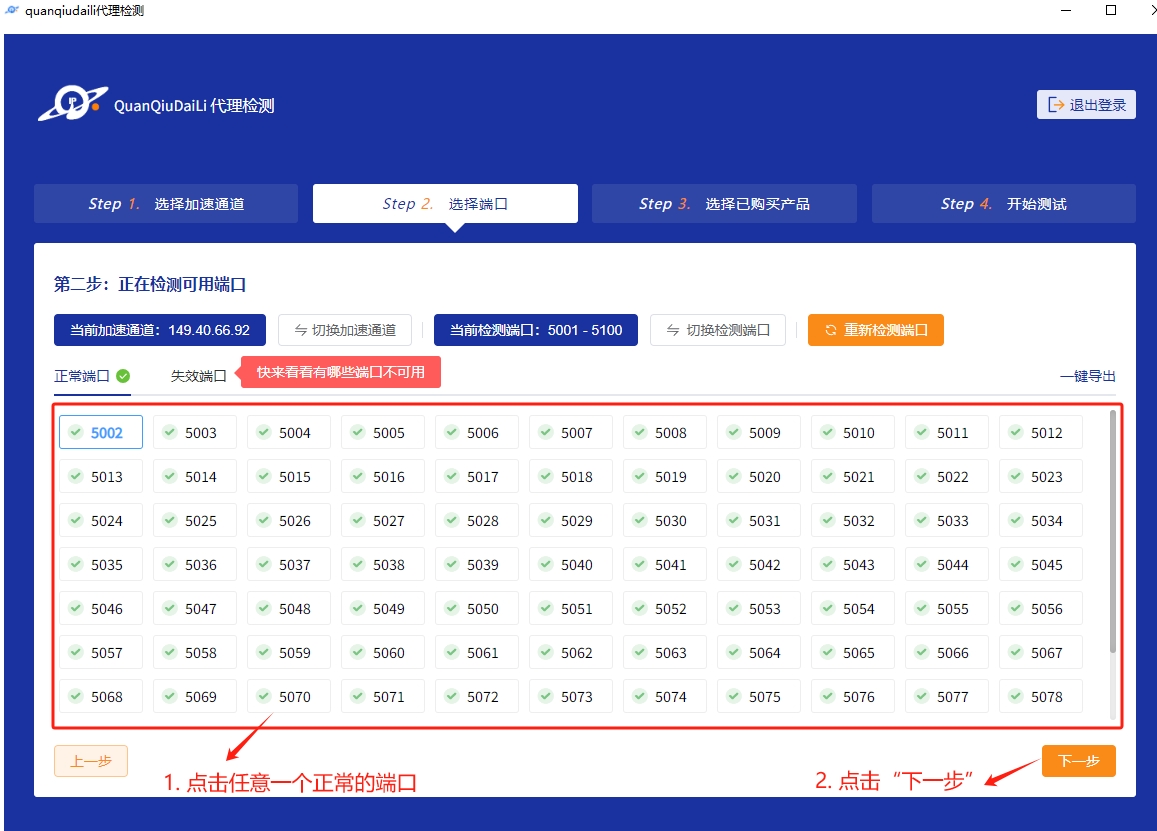Screen dimensions: 1157x831
Task: Click the QuanQiuDaiLi planet logo icon
Action: [72, 103]
